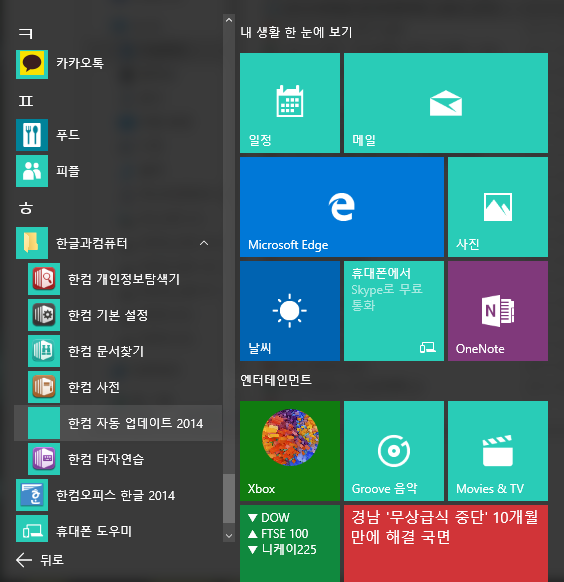Open 한컴 사전 dictionary icon

(44, 387)
